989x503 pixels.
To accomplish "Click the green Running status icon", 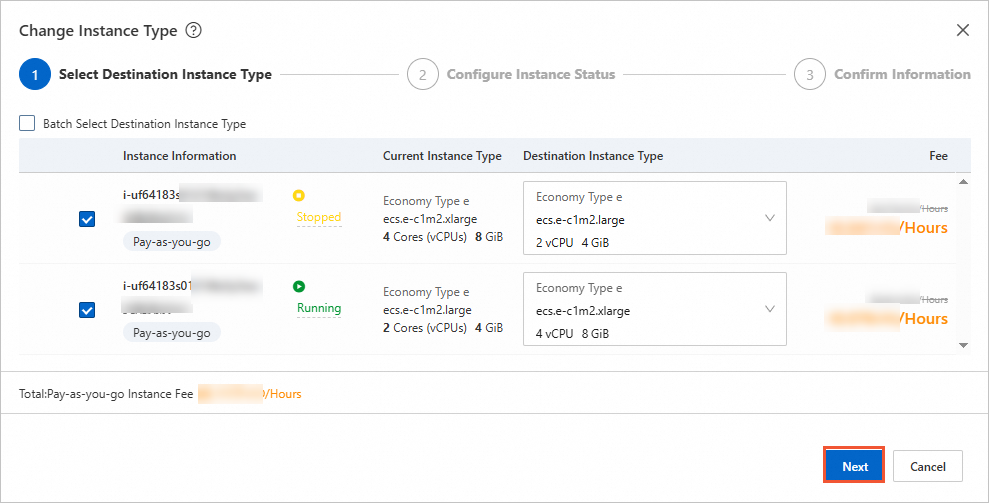I will point(298,286).
